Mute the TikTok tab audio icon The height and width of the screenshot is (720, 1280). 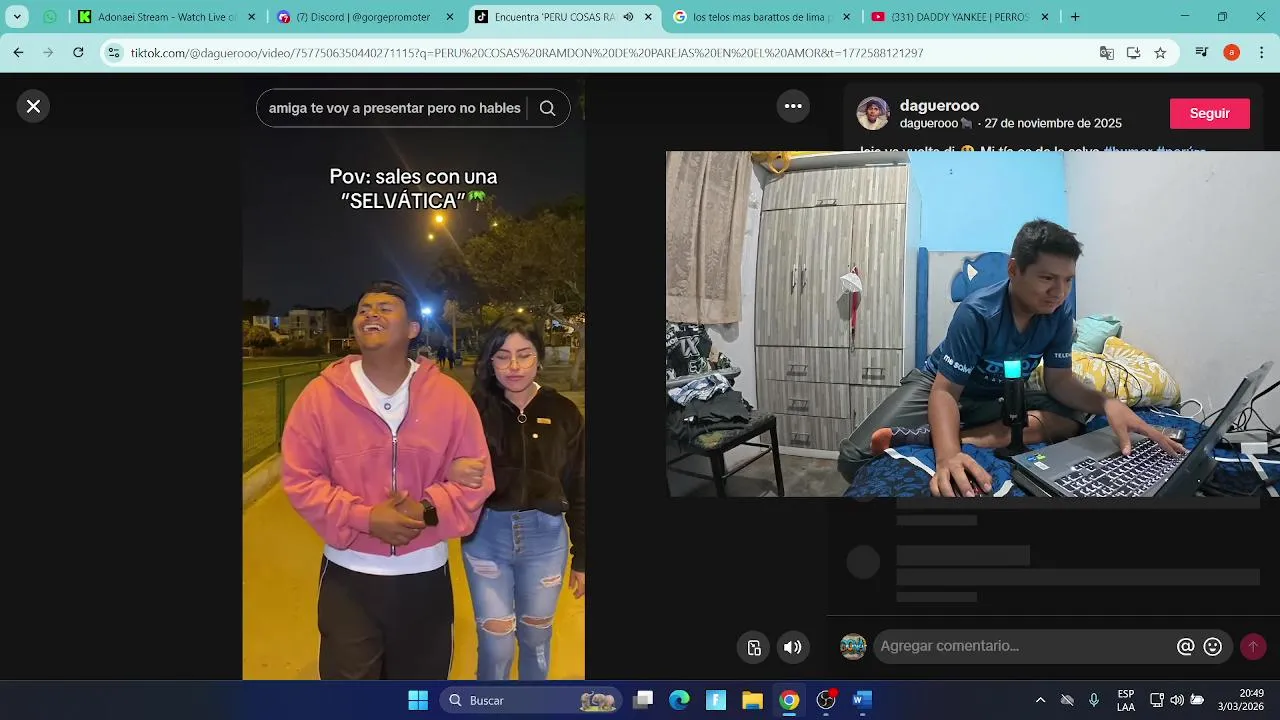[628, 17]
